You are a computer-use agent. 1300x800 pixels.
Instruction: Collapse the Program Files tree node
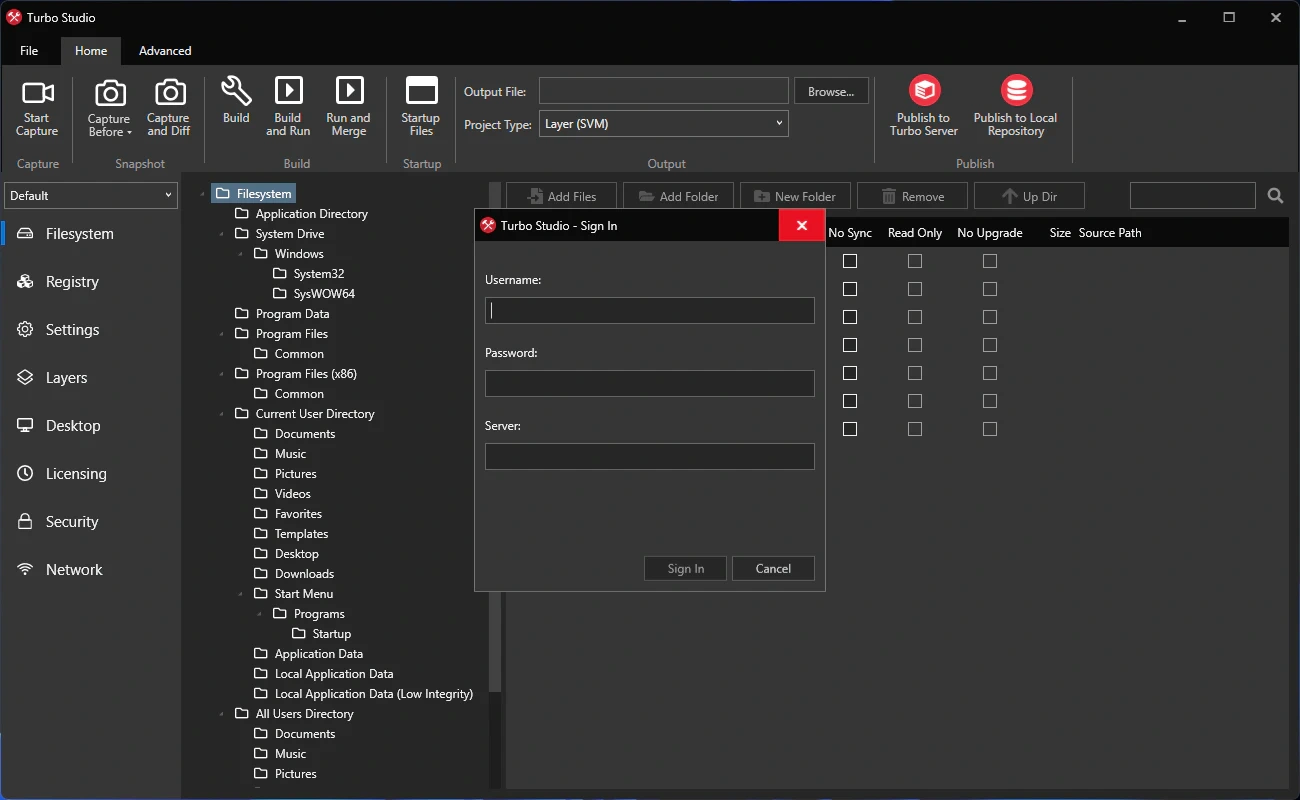click(222, 334)
